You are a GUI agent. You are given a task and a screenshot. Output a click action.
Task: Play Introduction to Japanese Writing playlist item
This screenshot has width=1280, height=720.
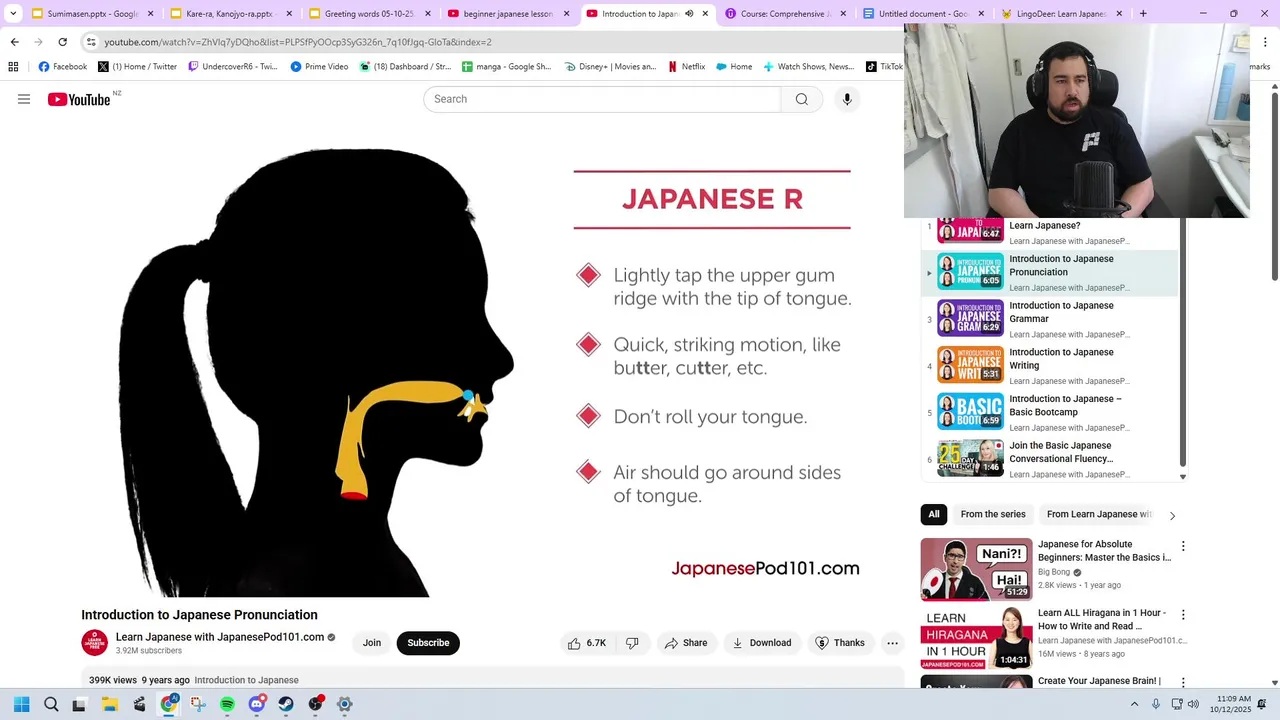[x=1050, y=366]
